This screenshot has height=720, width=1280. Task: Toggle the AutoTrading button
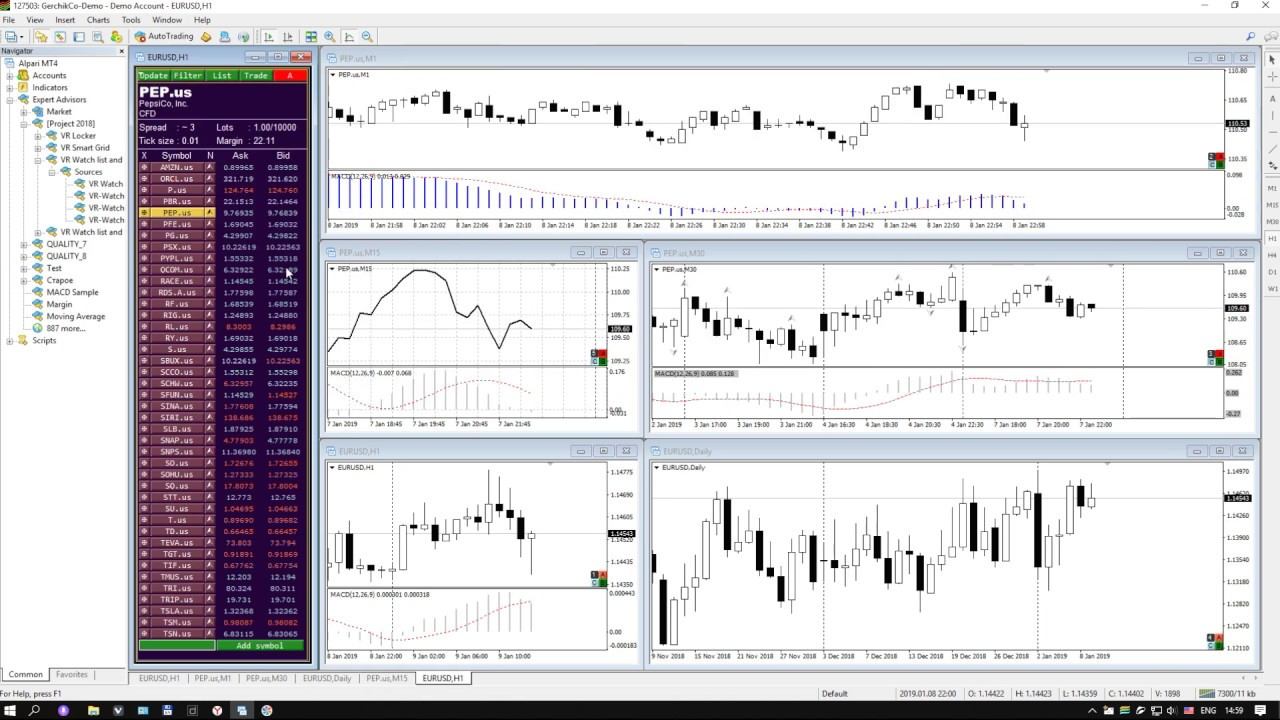point(164,37)
